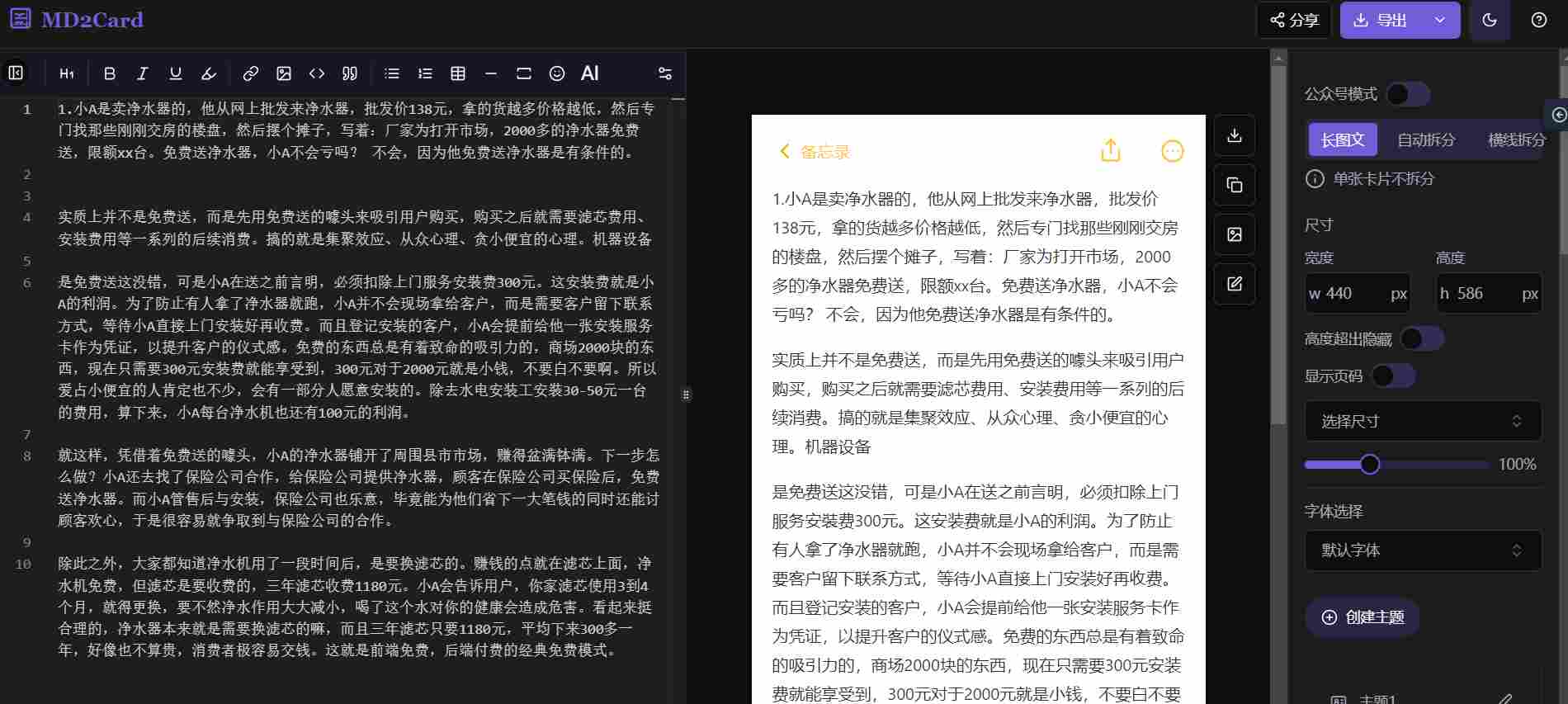Open help question mark icon
Image resolution: width=1568 pixels, height=704 pixels.
pos(1539,20)
